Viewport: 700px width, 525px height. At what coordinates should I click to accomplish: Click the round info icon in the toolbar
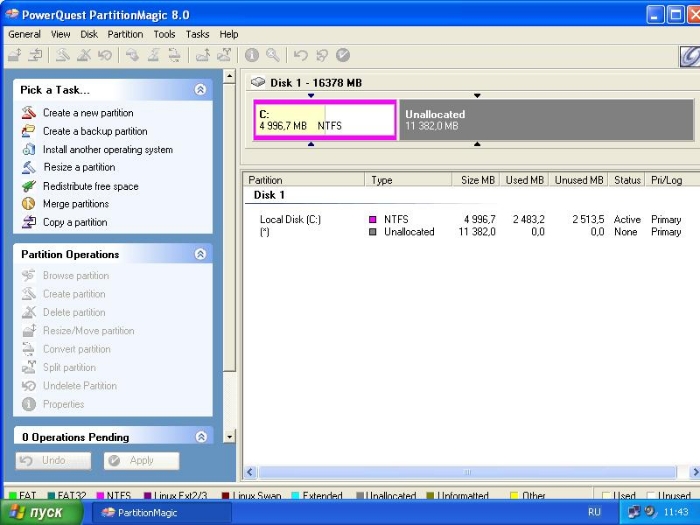252,55
